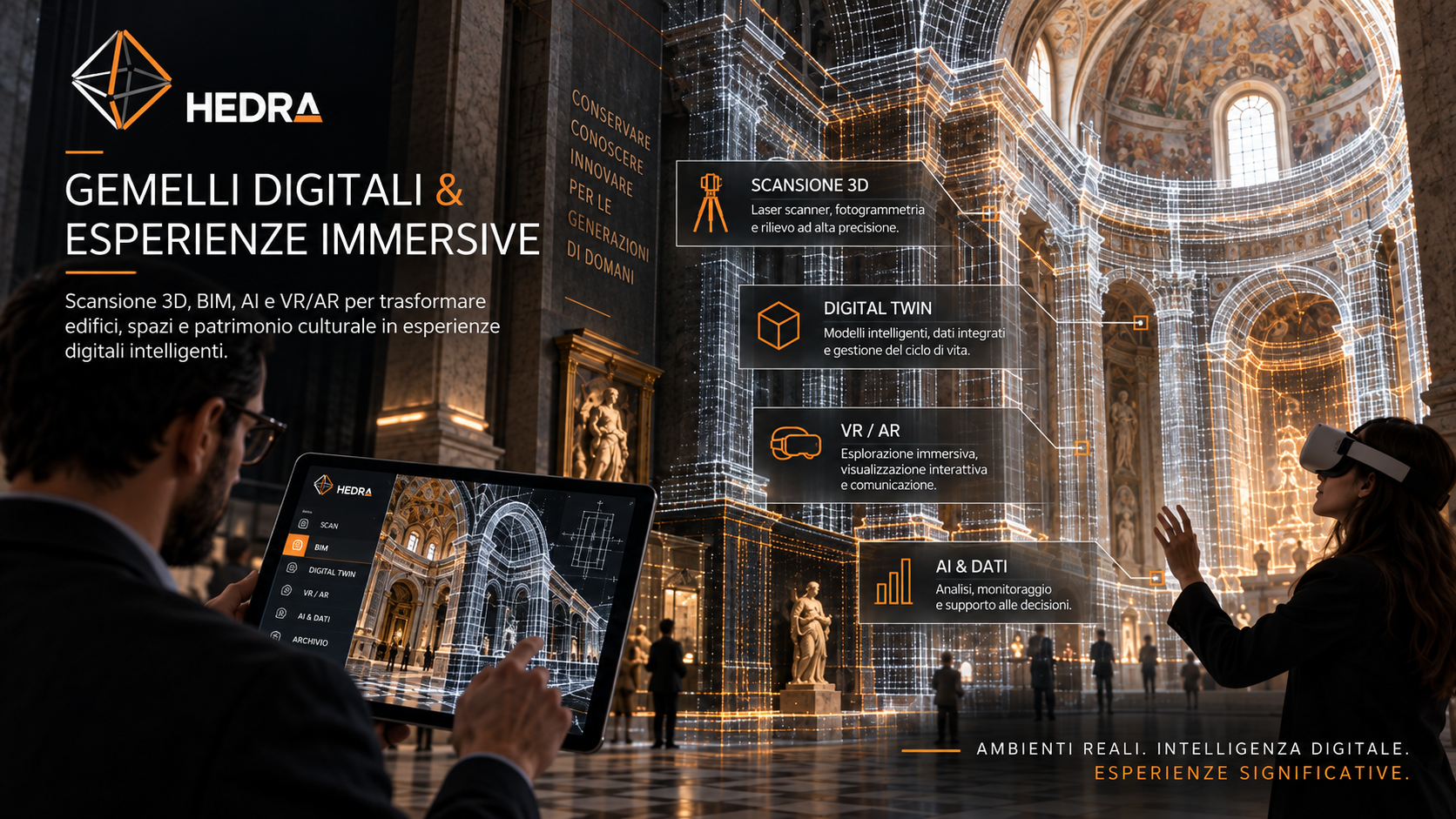
Task: Click the orange anchor marker of Scansione 3D callout
Action: (989, 213)
